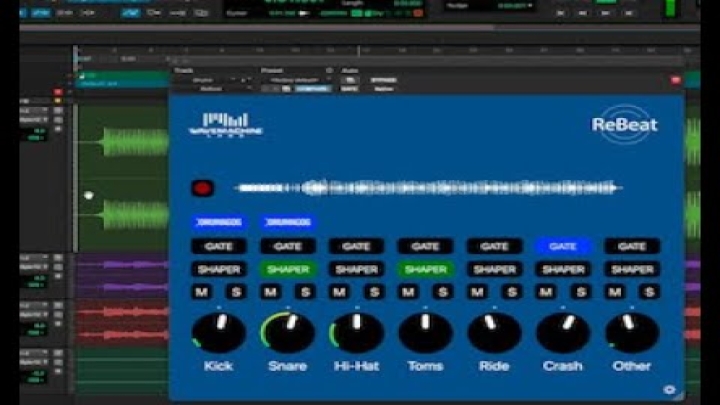Click the highlighted COMPARE button
The width and height of the screenshot is (720, 405).
tap(312, 89)
